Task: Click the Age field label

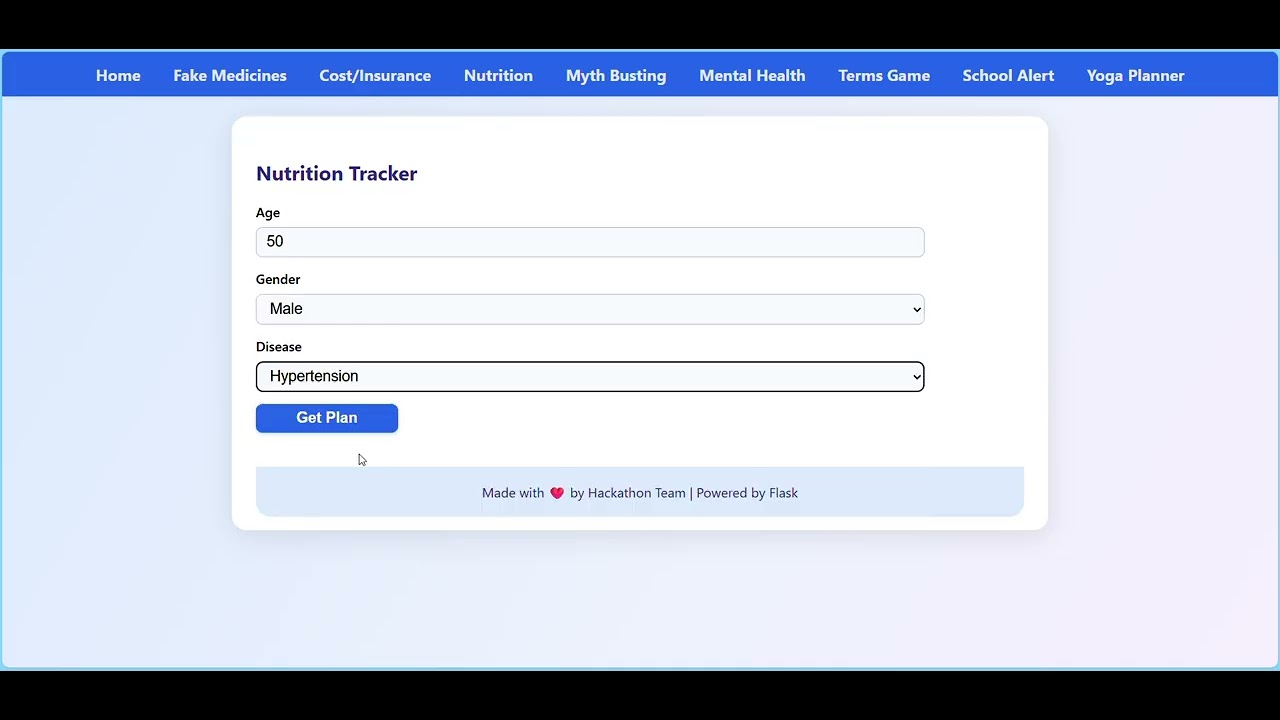Action: pos(268,213)
